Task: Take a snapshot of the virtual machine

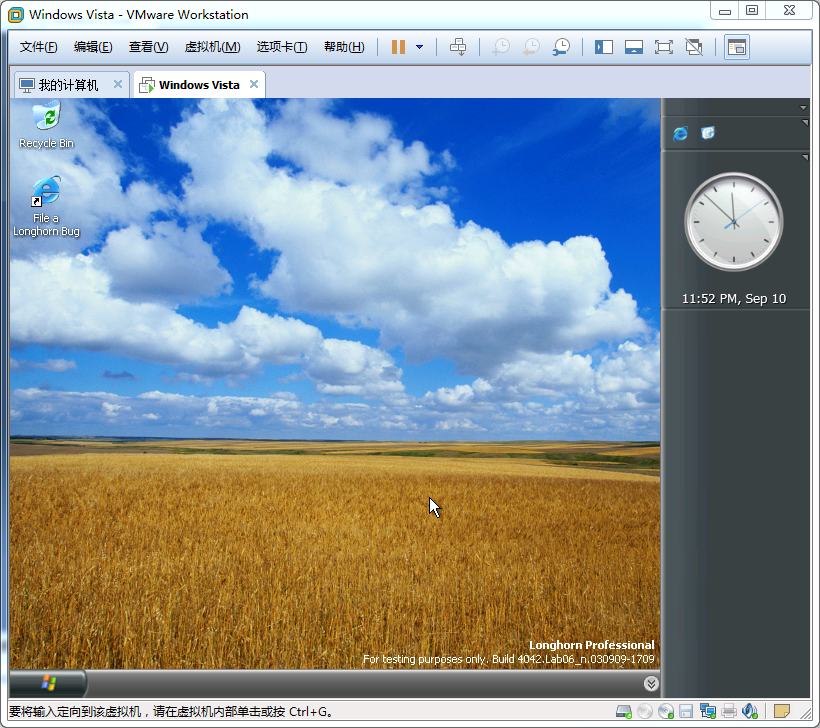Action: click(501, 47)
